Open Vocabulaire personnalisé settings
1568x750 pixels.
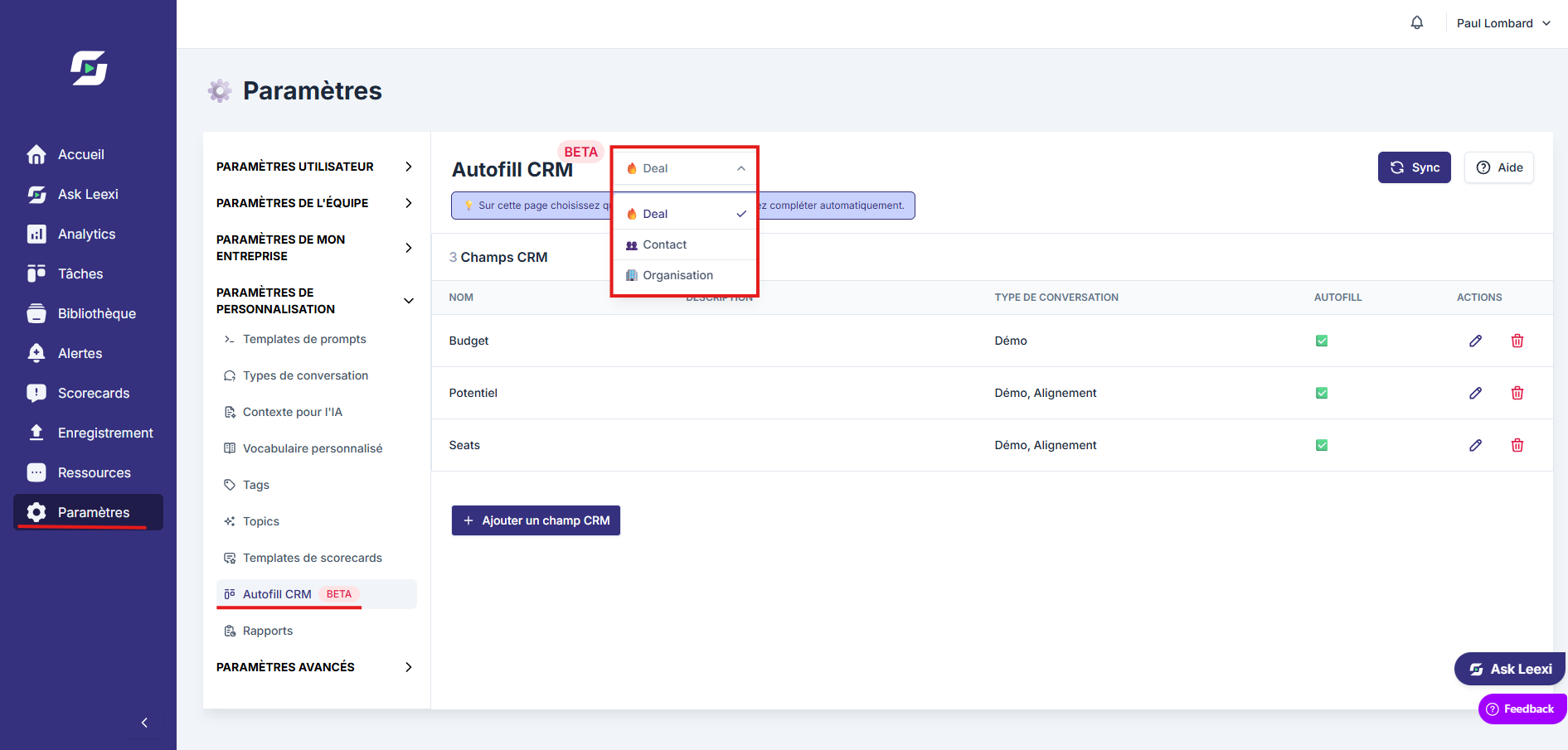pos(316,448)
